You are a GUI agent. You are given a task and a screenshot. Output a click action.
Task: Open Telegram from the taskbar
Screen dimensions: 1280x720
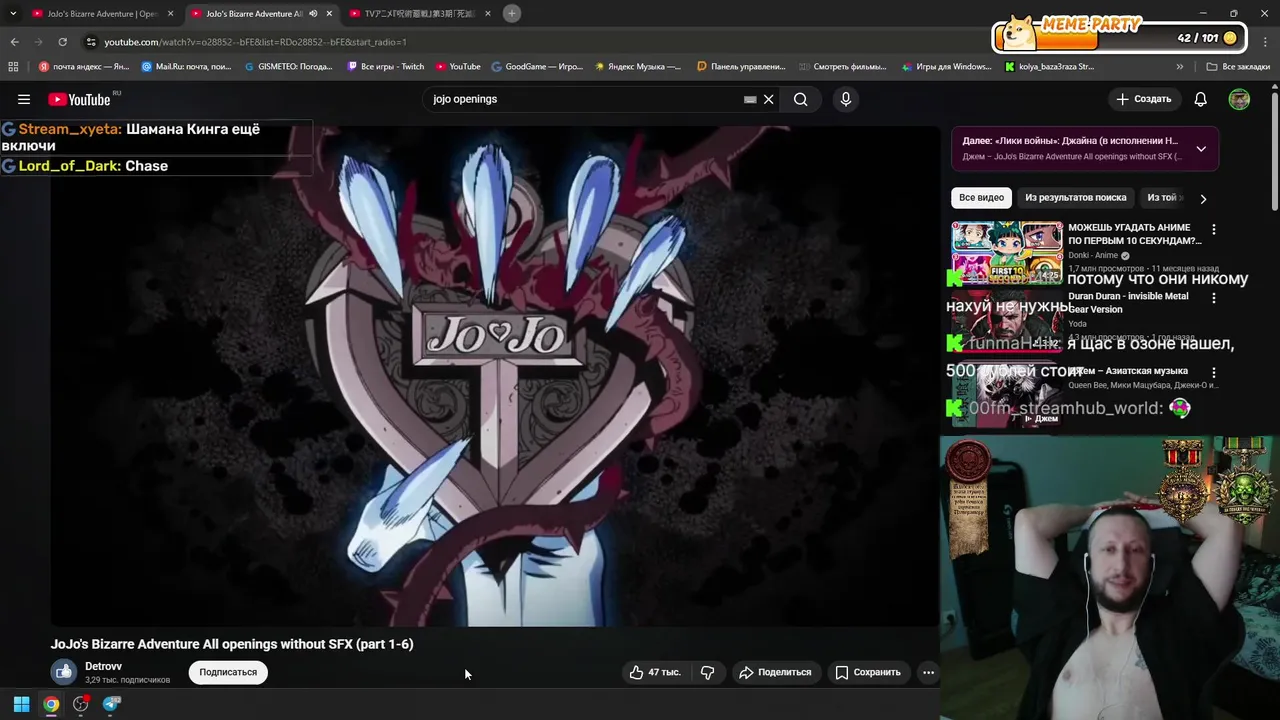click(x=111, y=704)
